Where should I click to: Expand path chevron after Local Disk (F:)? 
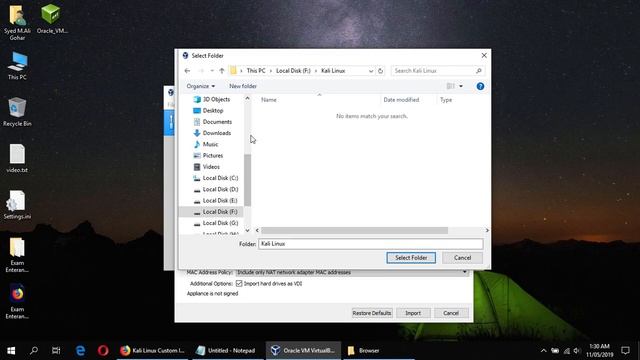pyautogui.click(x=316, y=71)
